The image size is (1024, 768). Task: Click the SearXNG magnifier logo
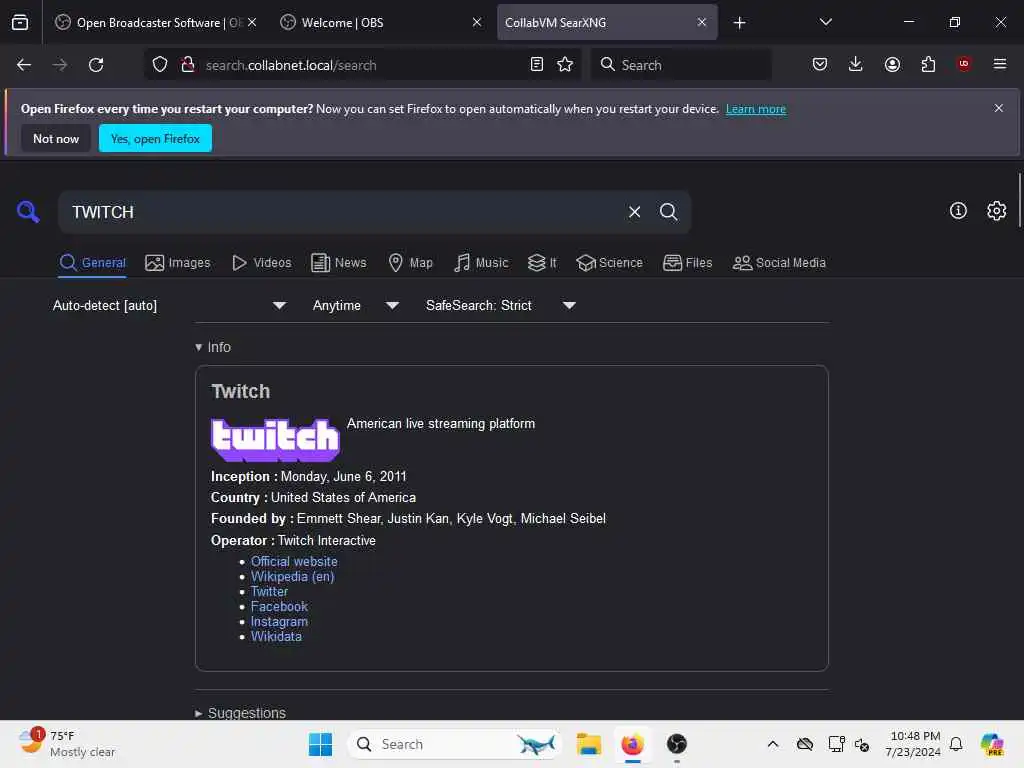pos(28,212)
